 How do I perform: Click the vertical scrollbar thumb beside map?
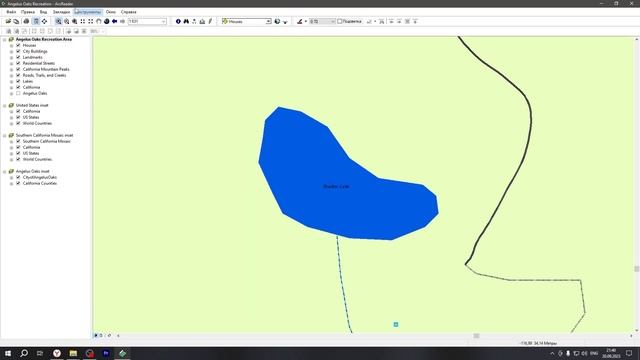click(x=636, y=269)
